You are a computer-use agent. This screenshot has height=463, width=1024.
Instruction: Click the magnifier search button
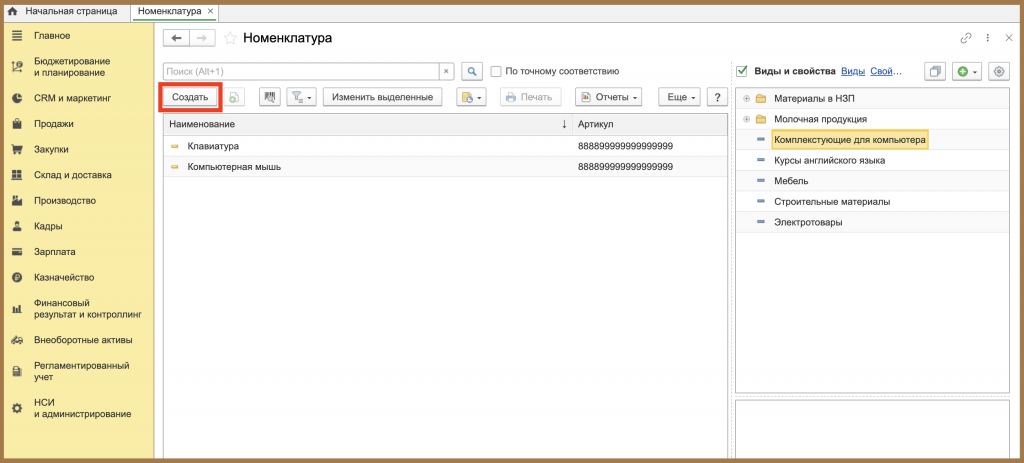click(x=472, y=71)
